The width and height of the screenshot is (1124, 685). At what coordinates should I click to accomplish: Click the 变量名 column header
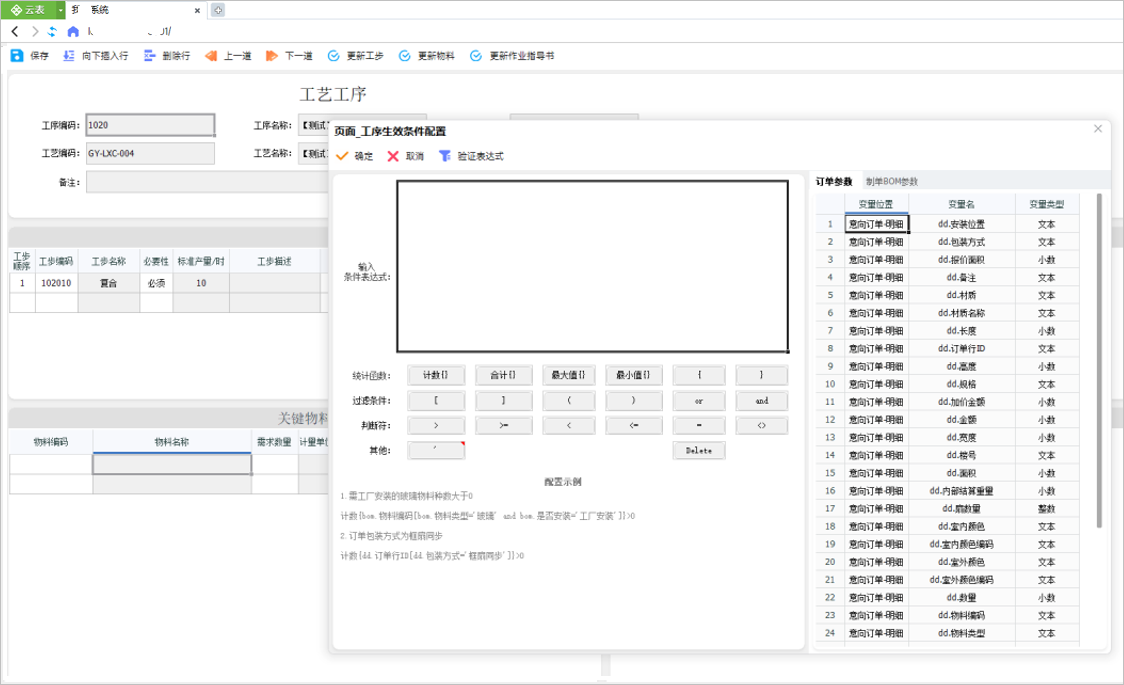[x=961, y=204]
